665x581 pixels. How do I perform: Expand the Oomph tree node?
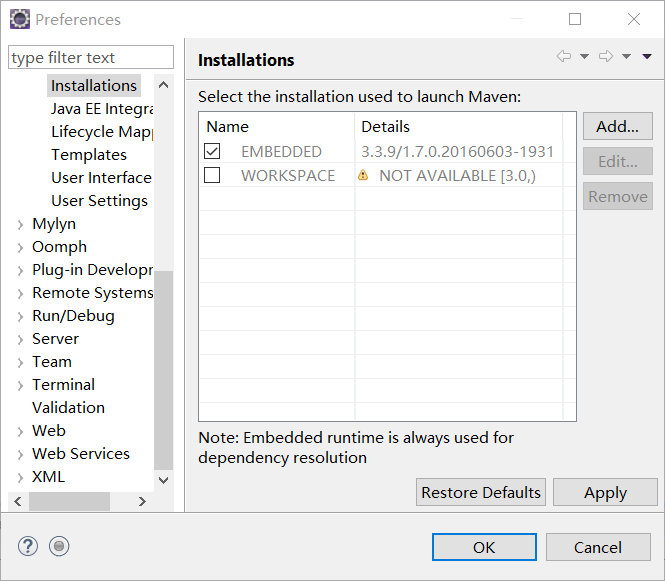[20, 248]
